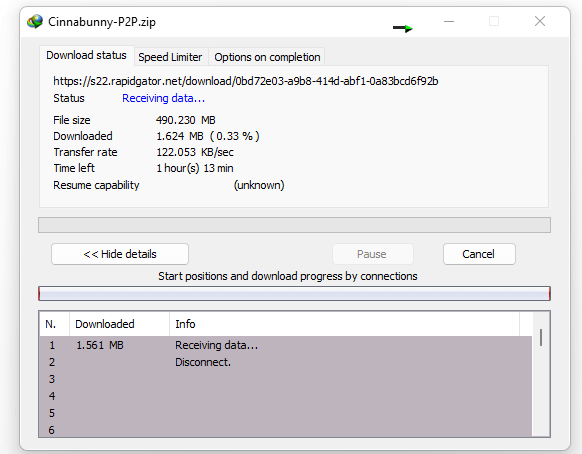
Task: Select the N. column header
Action: point(54,324)
